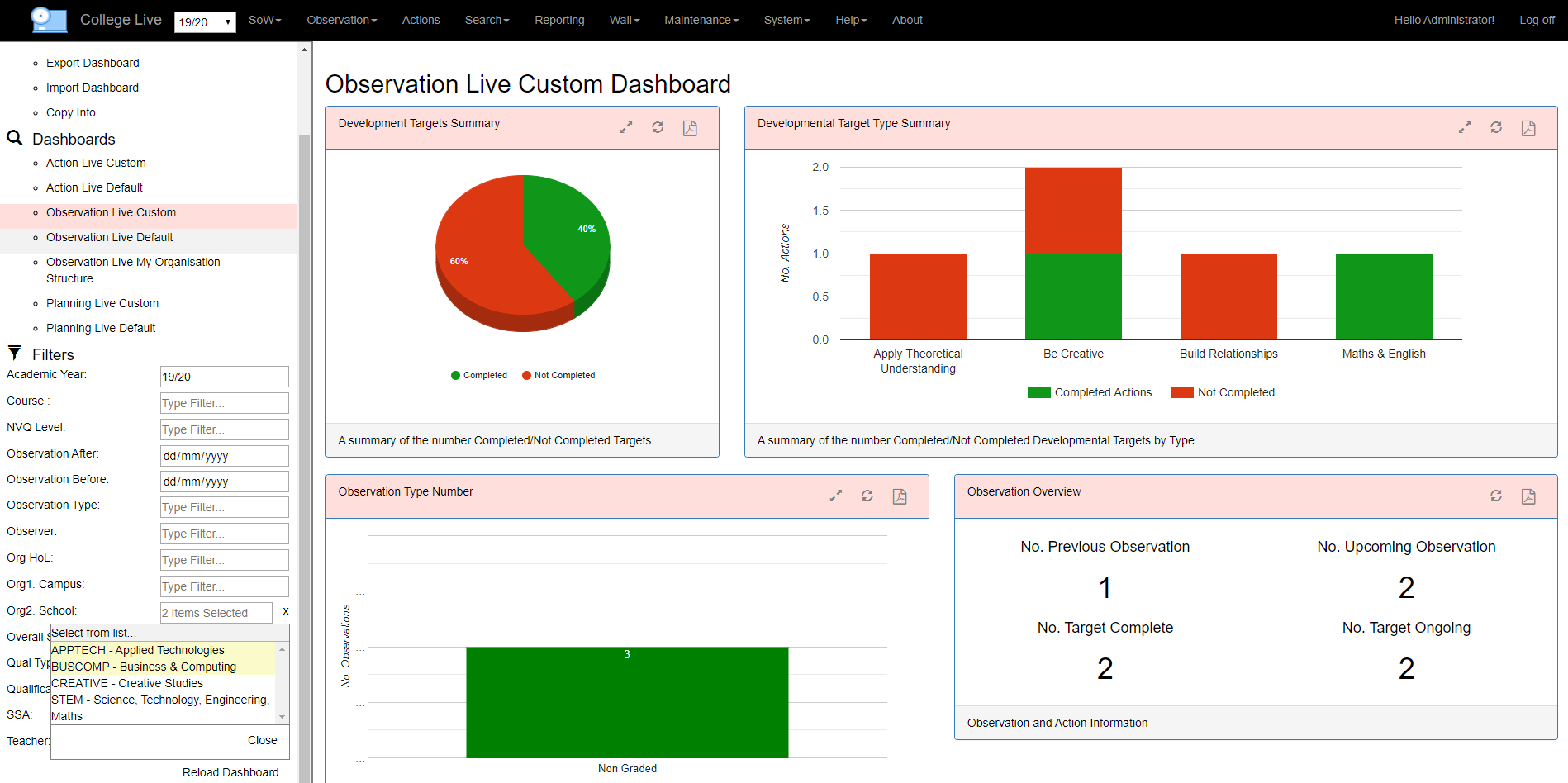The height and width of the screenshot is (783, 1568).
Task: Expand the Observation Type Number panel fullscreen
Action: click(x=835, y=496)
